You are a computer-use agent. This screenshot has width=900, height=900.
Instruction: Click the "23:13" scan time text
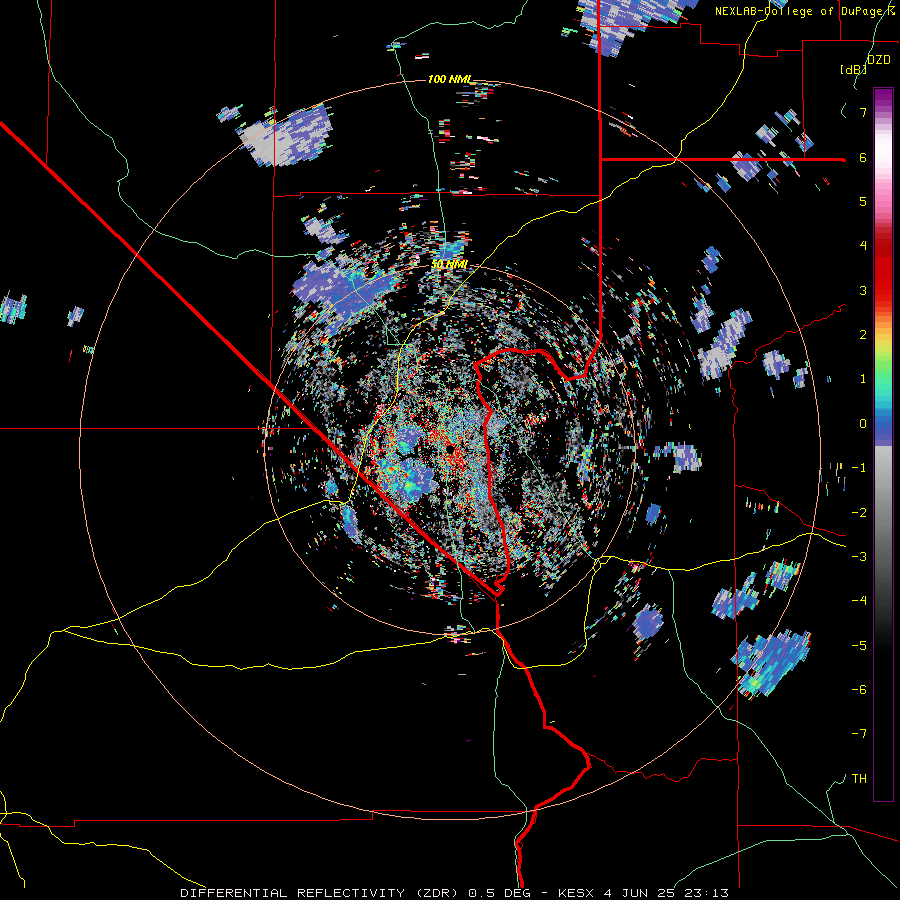tap(707, 893)
